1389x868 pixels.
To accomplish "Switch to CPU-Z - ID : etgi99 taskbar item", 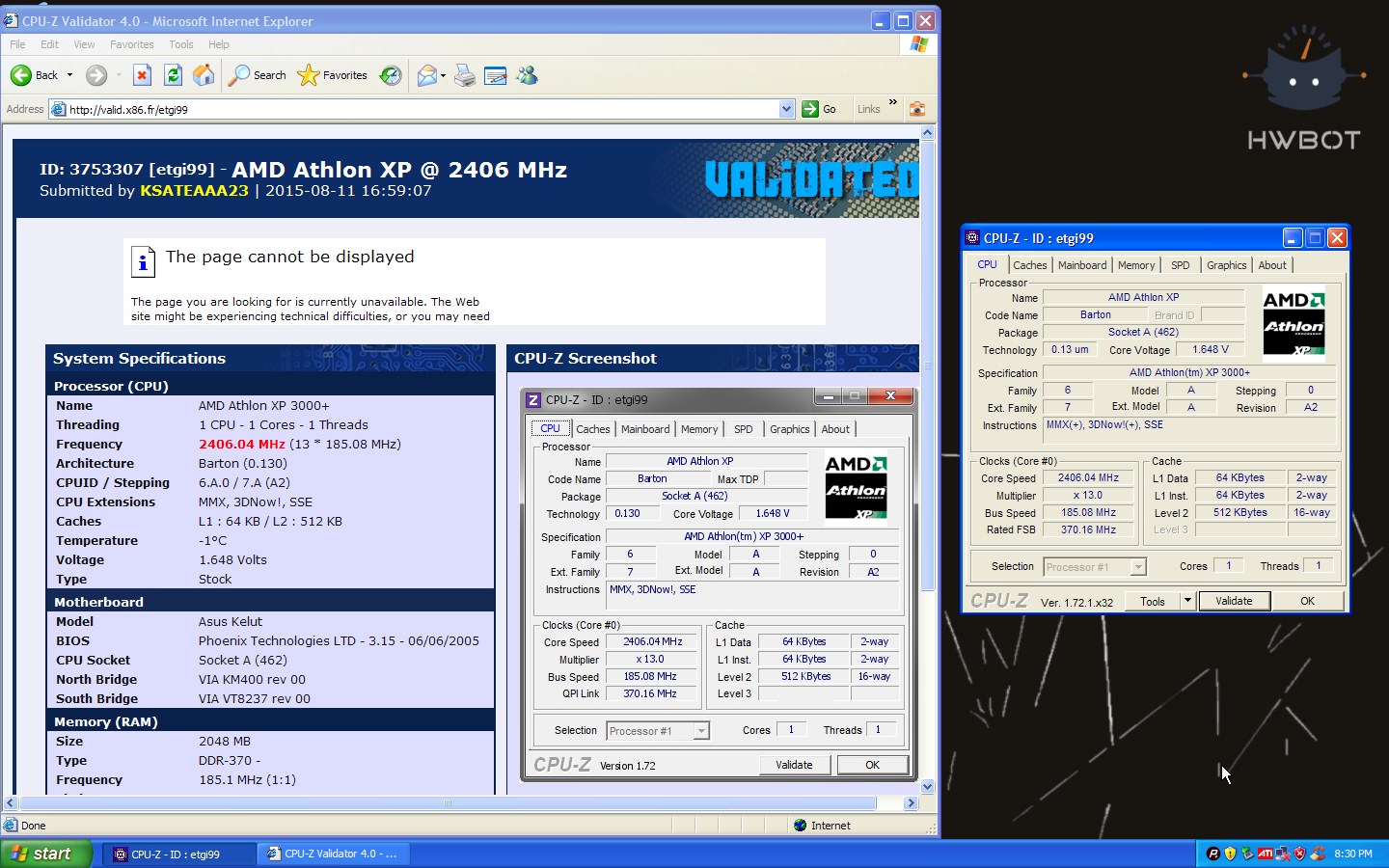I will pos(179,854).
